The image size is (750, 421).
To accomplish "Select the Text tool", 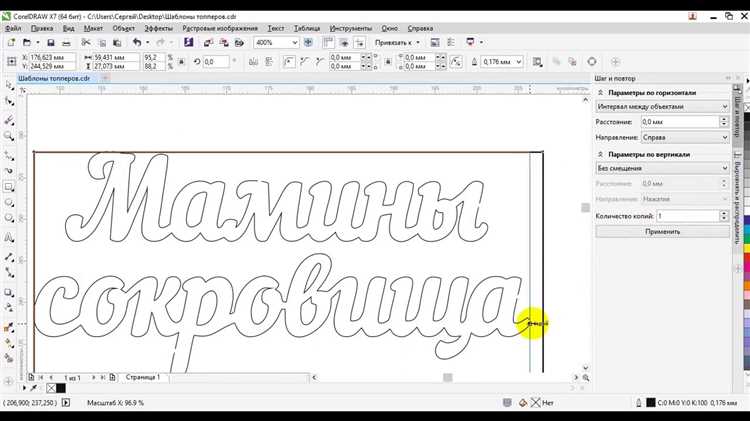I will pos(9,237).
